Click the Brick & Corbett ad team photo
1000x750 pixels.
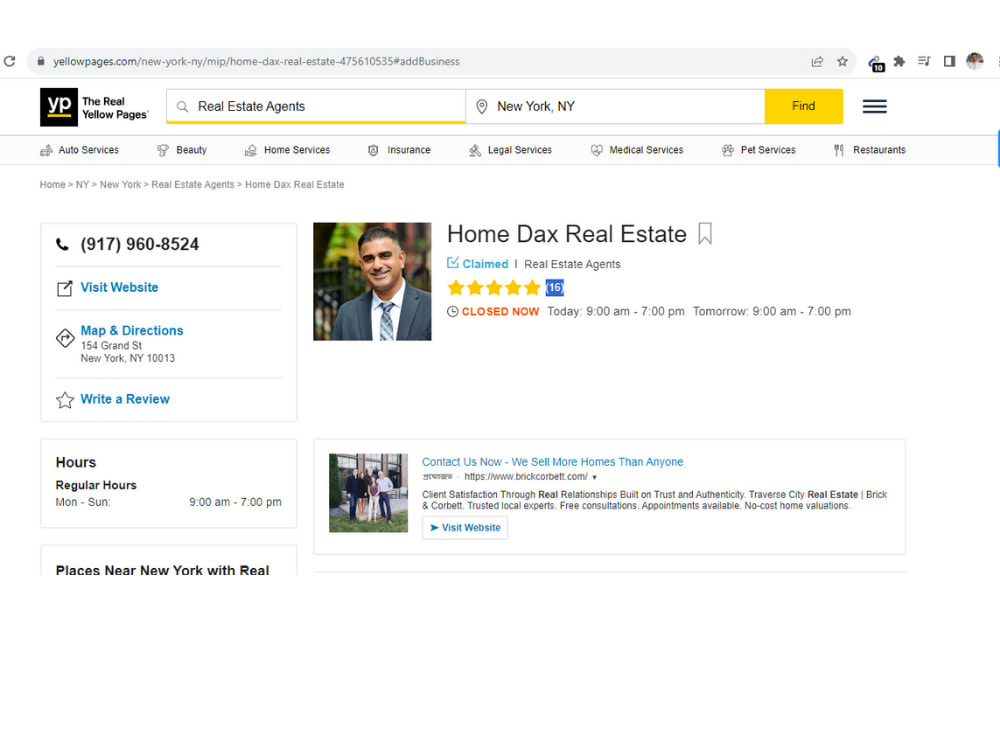coord(369,493)
